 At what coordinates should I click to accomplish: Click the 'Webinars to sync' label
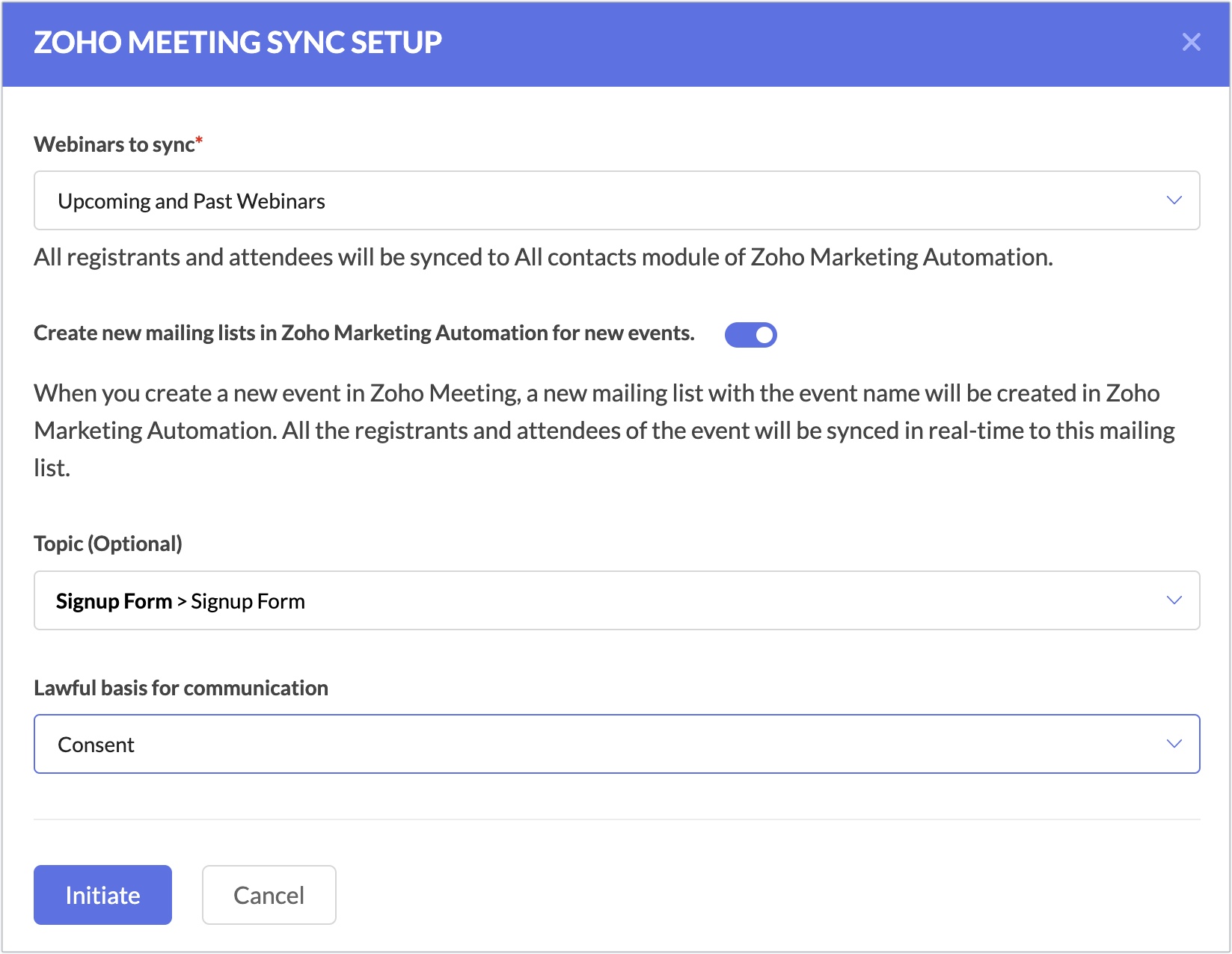click(x=118, y=144)
